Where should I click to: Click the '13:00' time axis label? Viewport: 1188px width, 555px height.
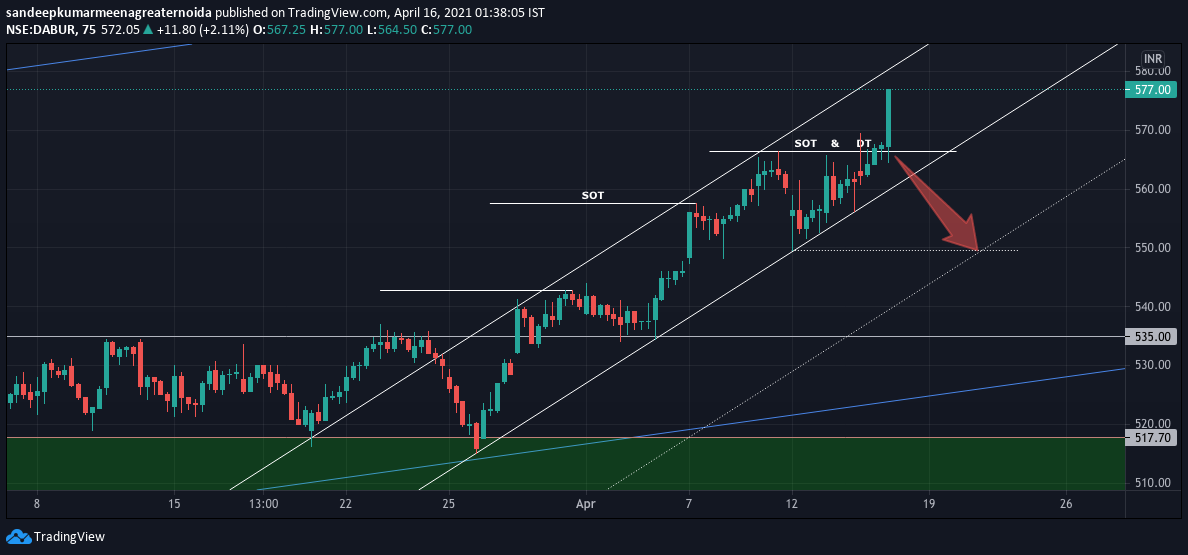262,503
